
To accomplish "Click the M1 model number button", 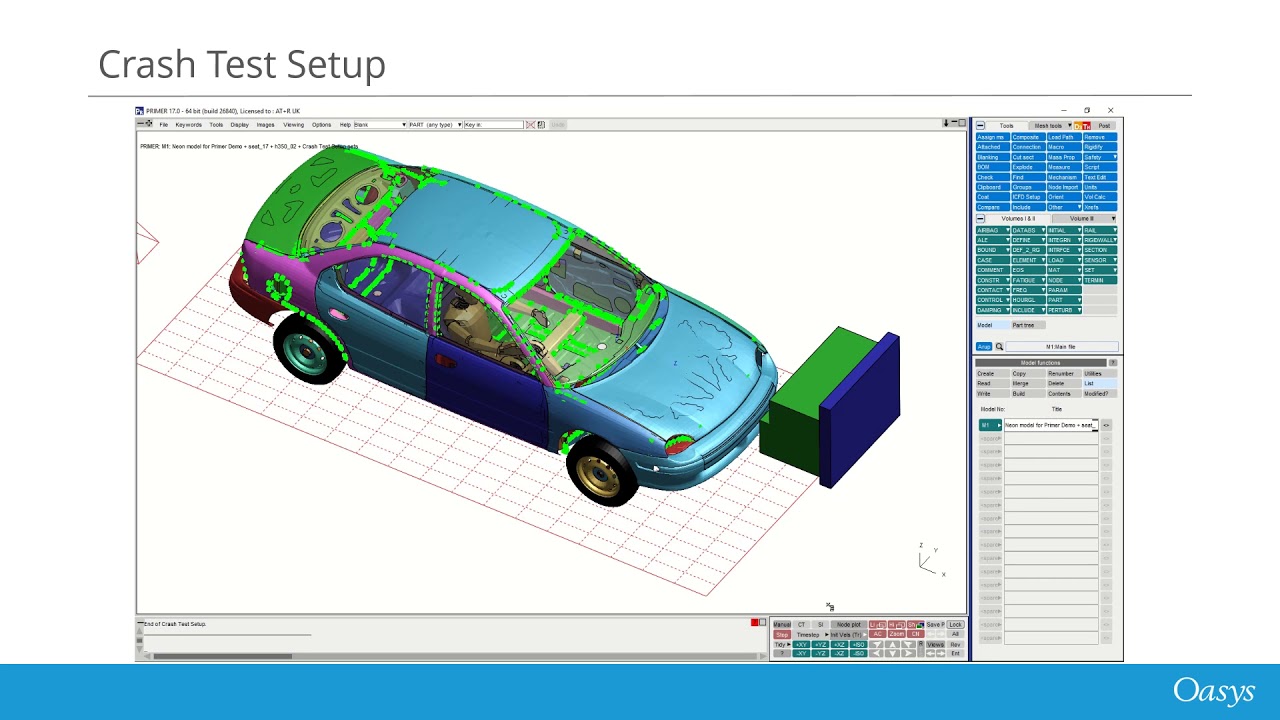I will tap(989, 425).
